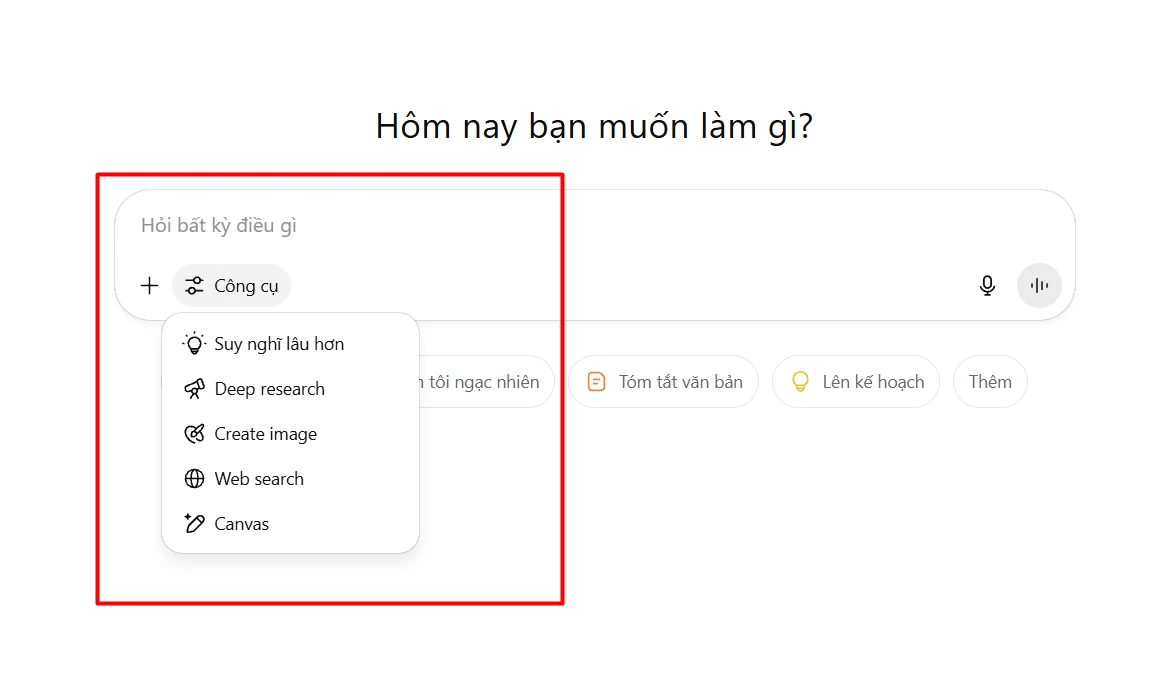Open the Công cụ tools dropdown
This screenshot has width=1161, height=692.
[x=232, y=286]
